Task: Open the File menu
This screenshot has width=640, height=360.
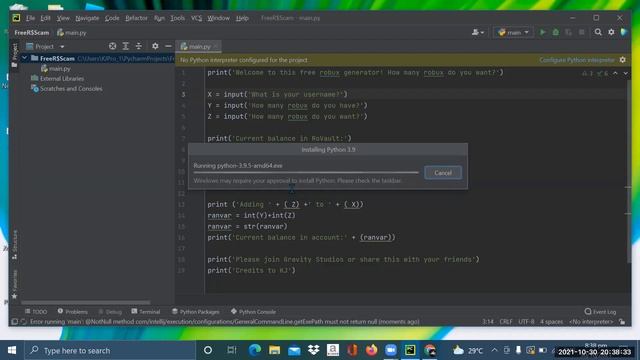Action: (x=31, y=18)
